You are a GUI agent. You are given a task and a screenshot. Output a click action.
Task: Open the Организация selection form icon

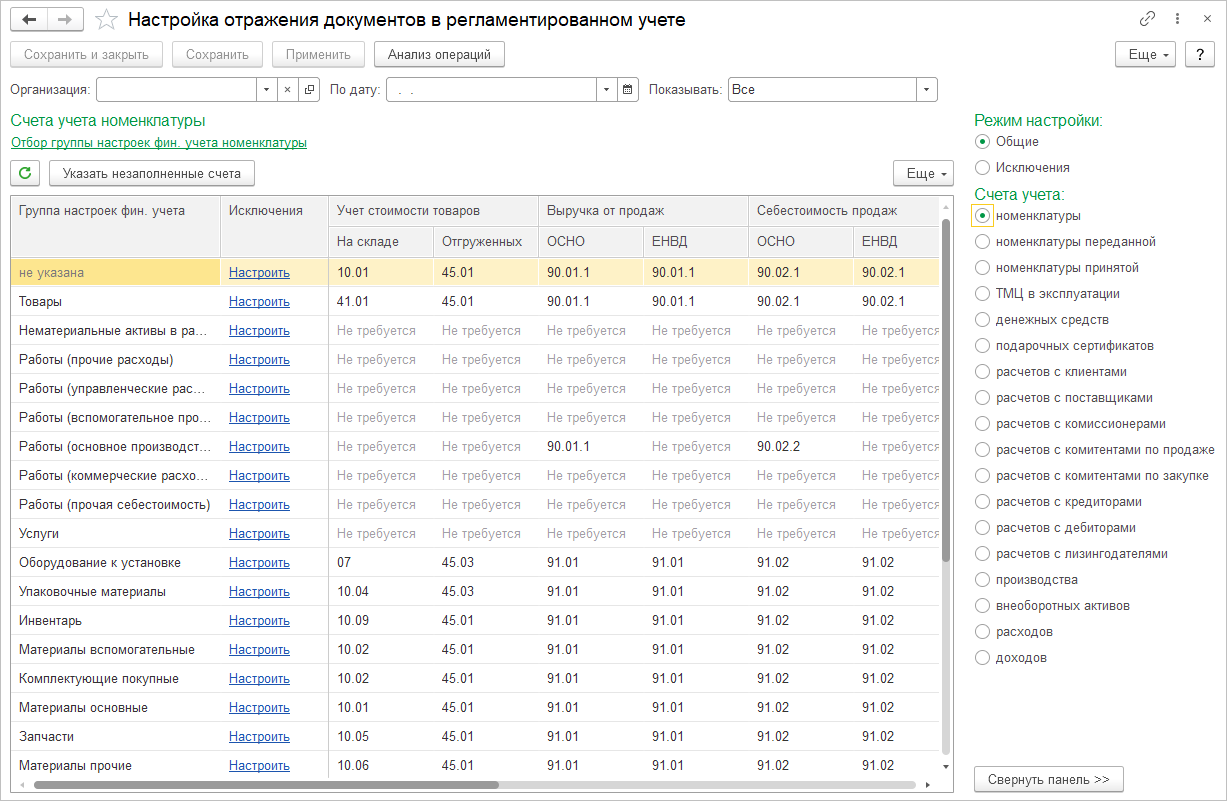pyautogui.click(x=309, y=89)
